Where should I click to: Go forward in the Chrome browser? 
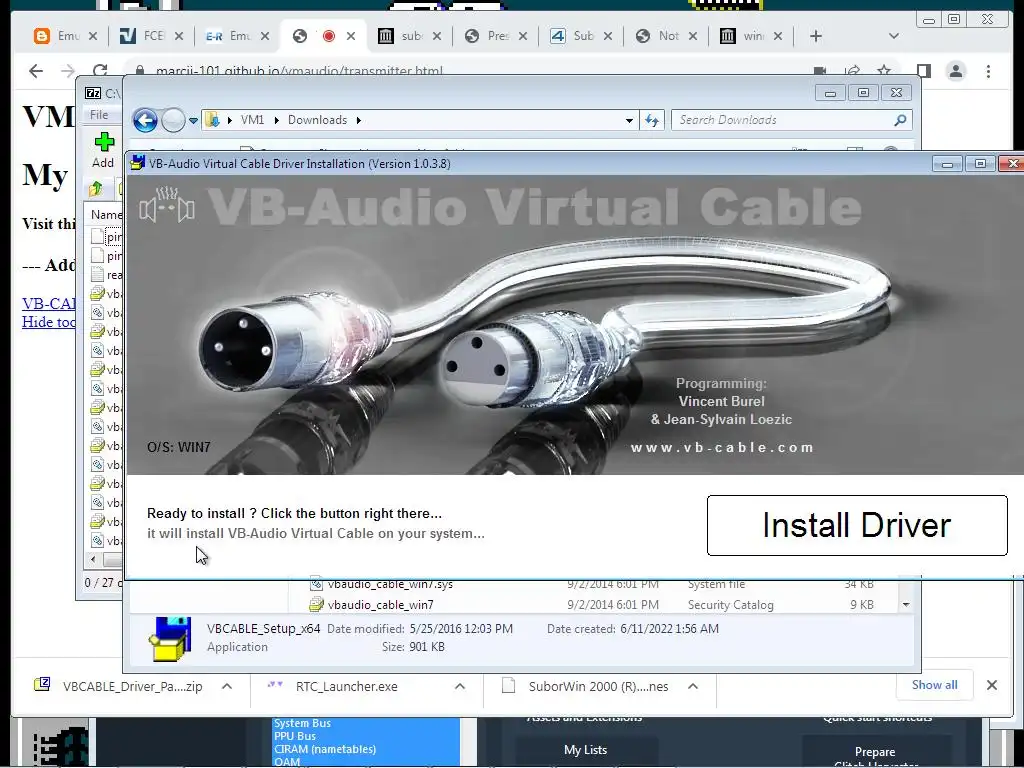pos(68,71)
